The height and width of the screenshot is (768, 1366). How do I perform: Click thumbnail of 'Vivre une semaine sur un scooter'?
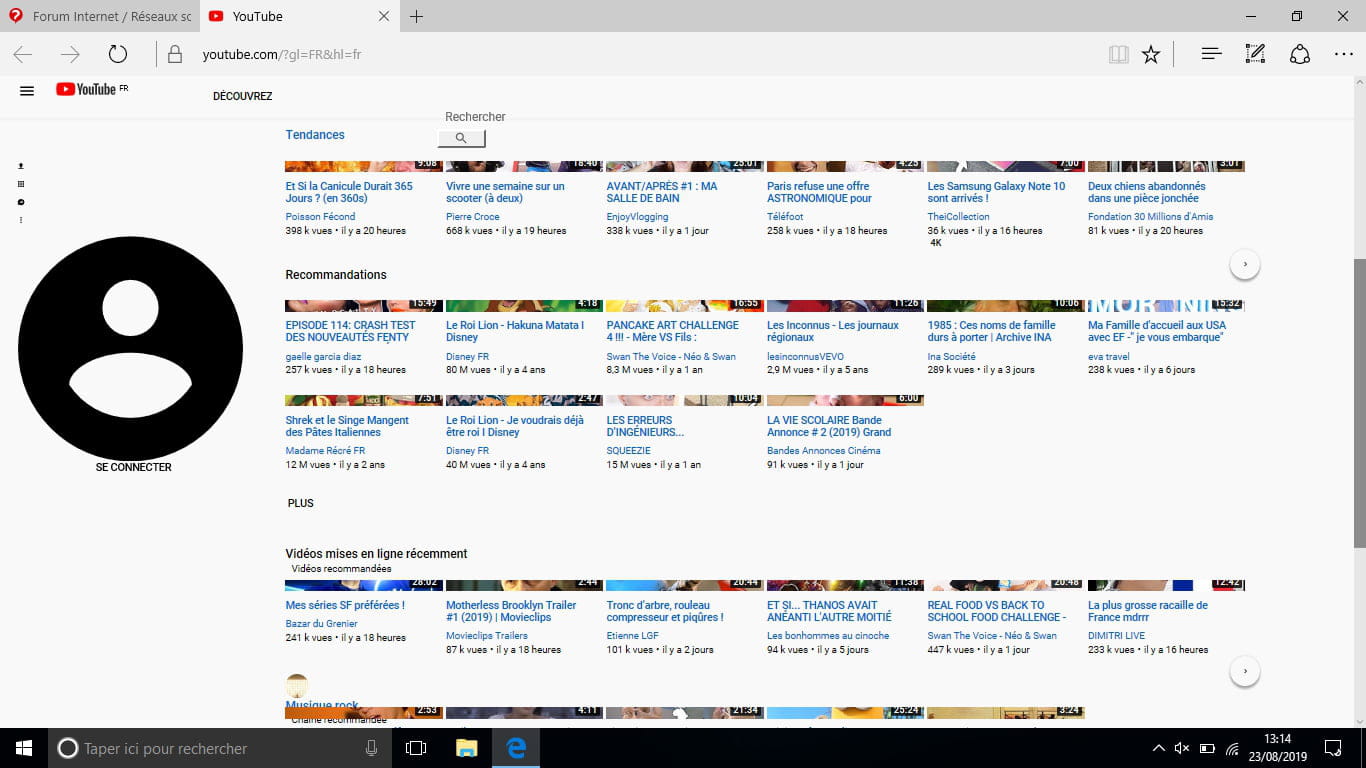[x=525, y=166]
